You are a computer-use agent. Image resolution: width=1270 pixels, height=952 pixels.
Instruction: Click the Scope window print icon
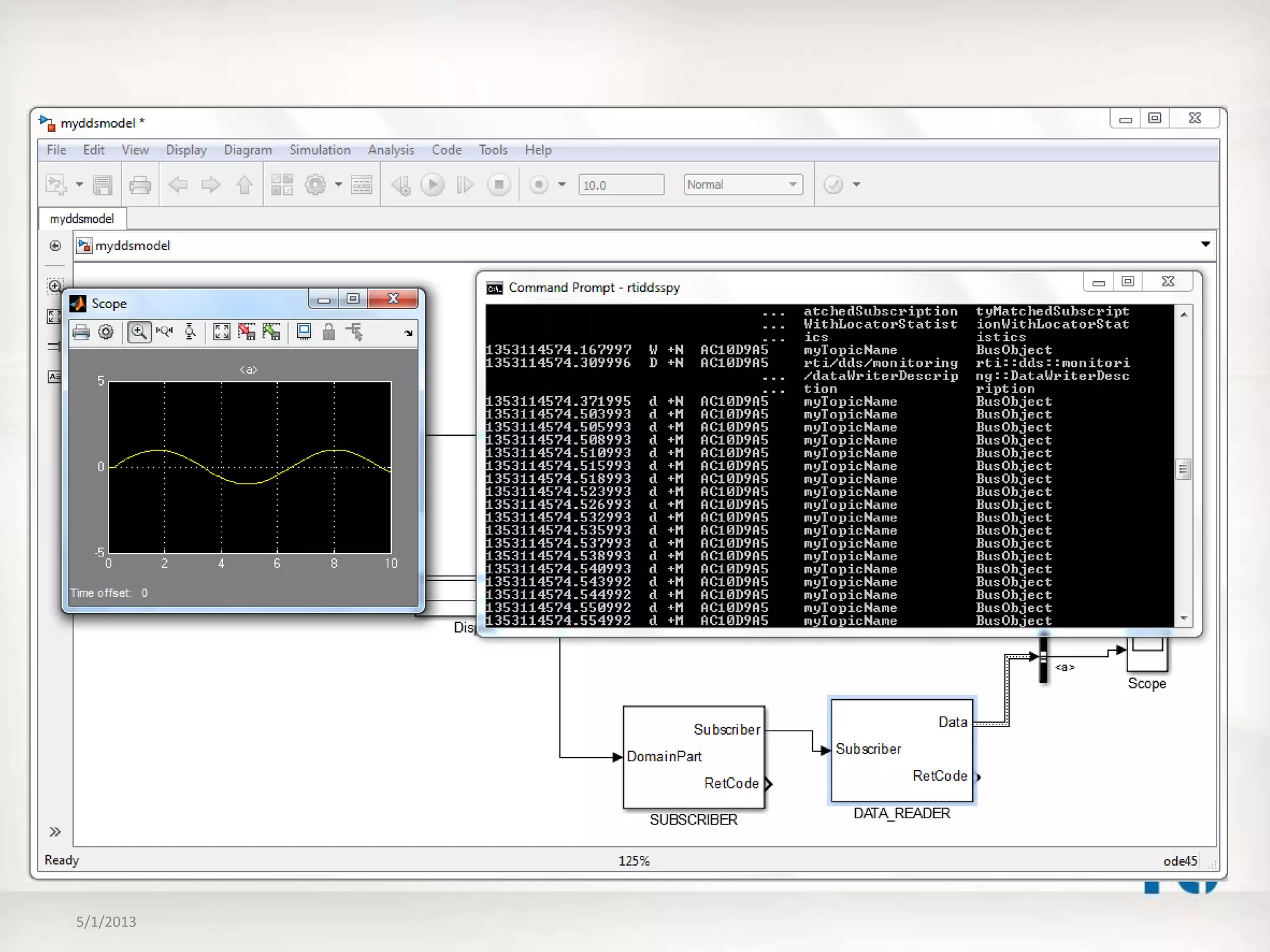(81, 332)
